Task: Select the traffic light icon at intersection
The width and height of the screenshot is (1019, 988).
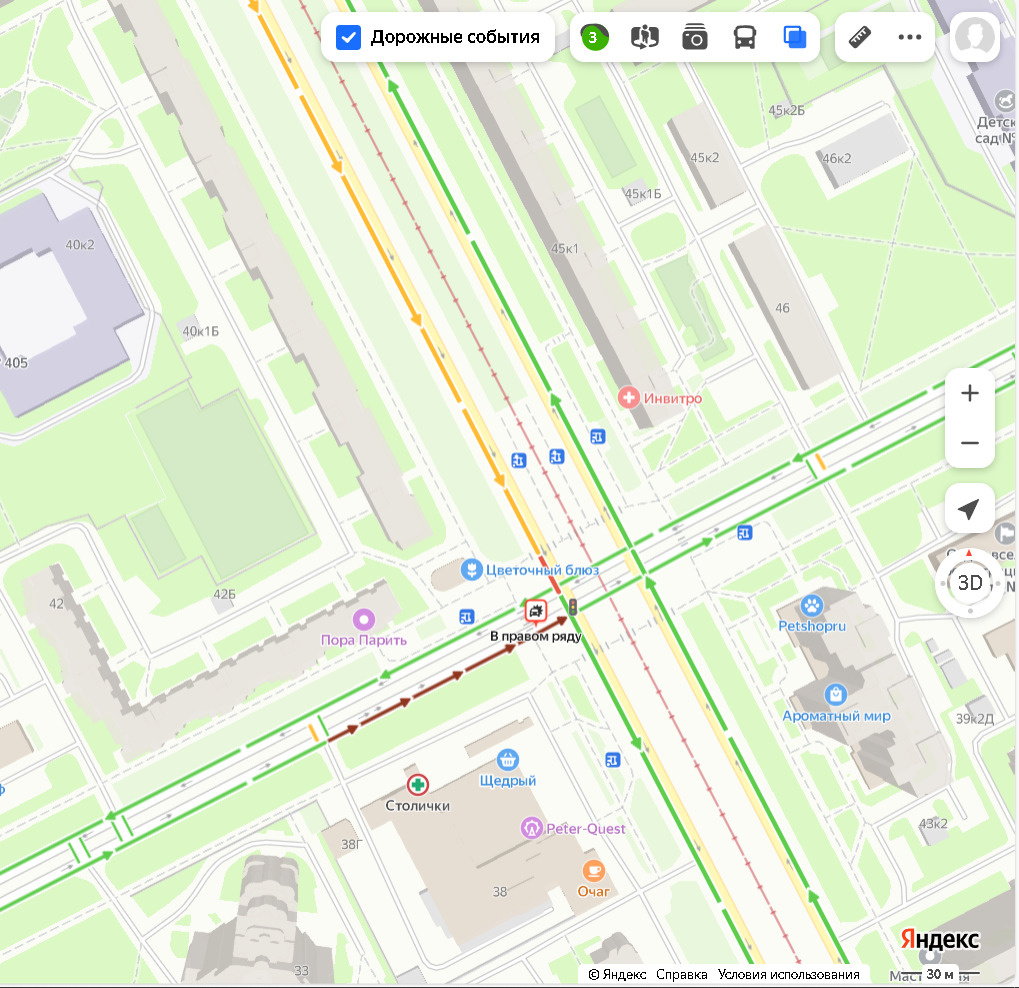Action: pos(573,606)
